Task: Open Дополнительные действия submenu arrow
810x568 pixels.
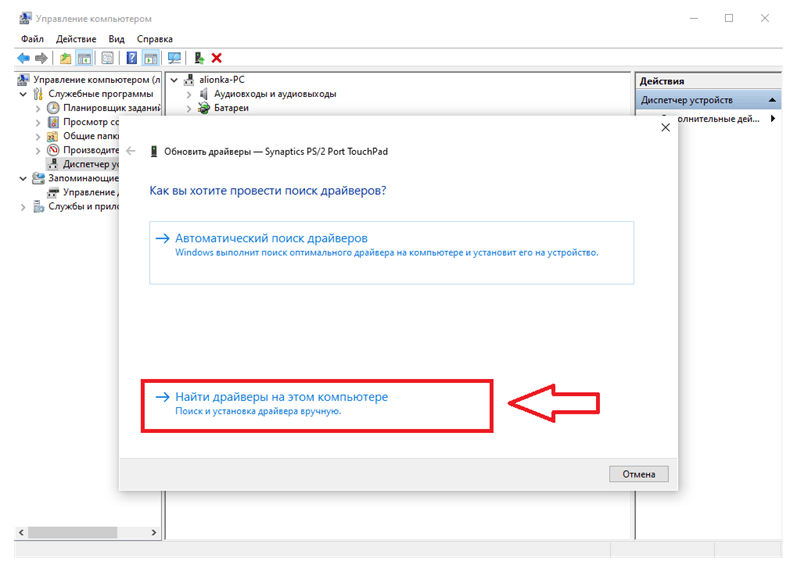Action: click(x=773, y=119)
